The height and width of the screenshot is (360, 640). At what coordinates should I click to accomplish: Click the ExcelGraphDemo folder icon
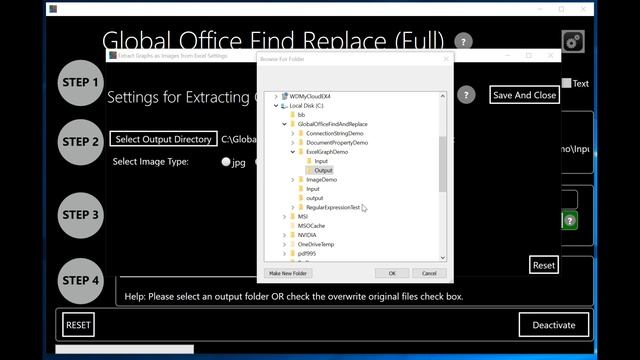[301, 152]
